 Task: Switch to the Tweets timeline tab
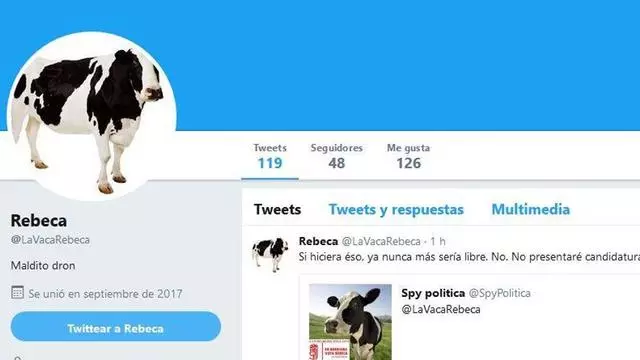tap(278, 209)
